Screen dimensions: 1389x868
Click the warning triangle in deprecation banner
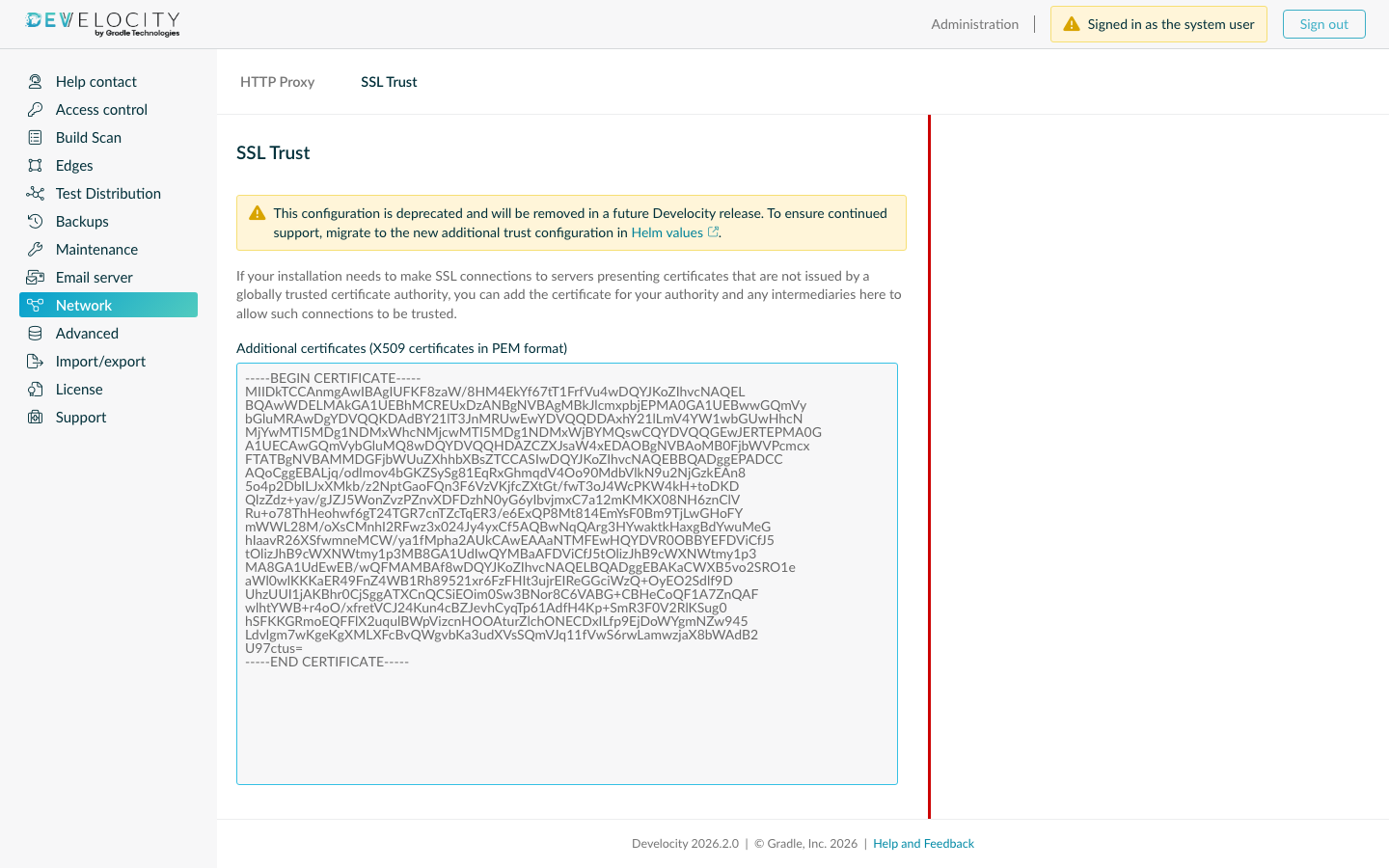point(258,213)
